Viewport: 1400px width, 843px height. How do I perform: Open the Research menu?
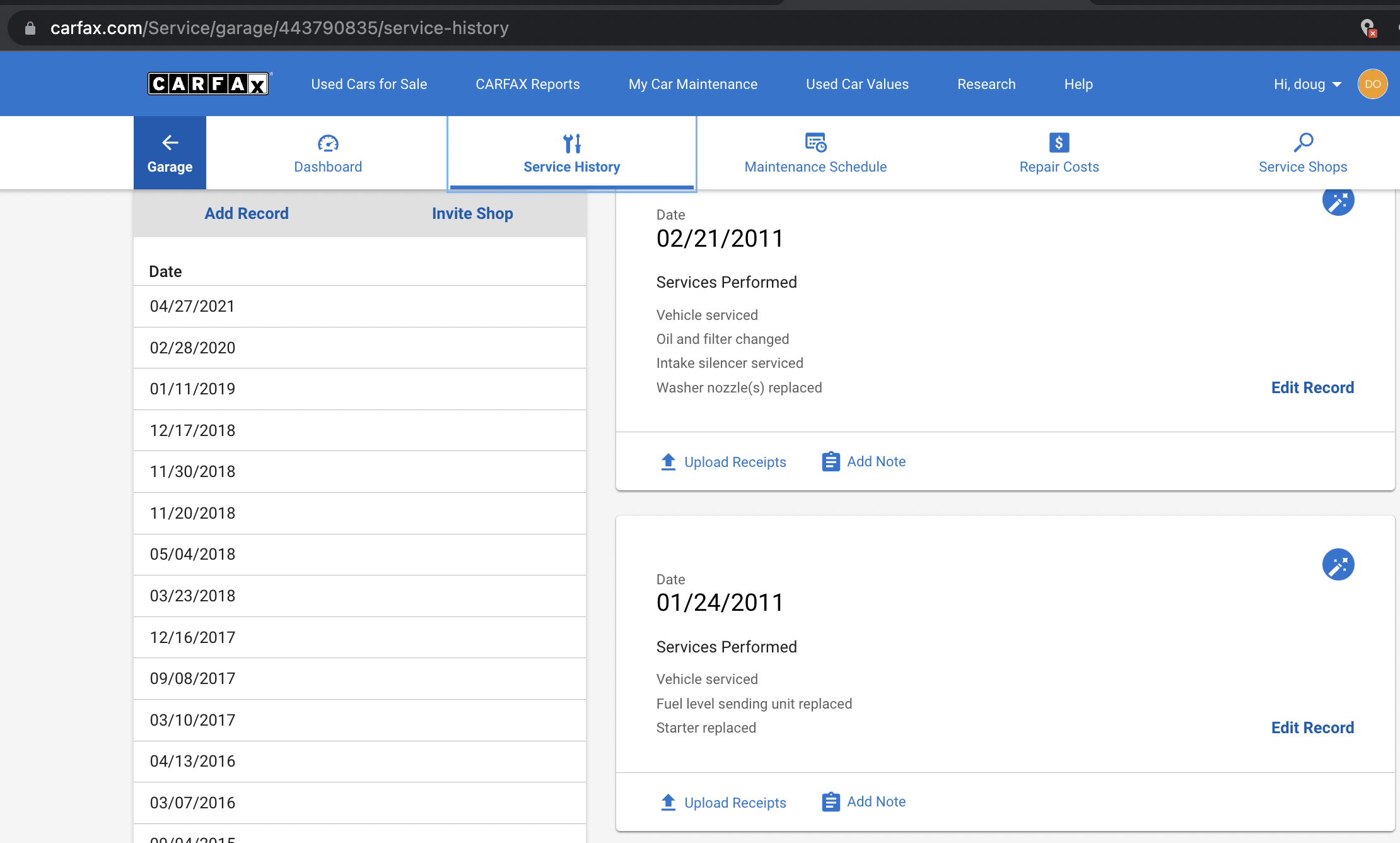(x=986, y=84)
